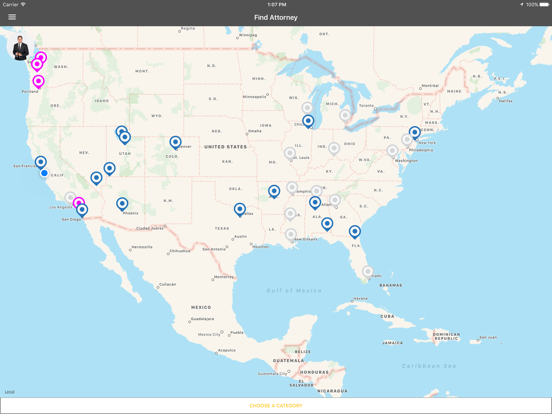Screen dimensions: 552x414
Task: Select the blue pin near Denver
Action: (x=175, y=143)
